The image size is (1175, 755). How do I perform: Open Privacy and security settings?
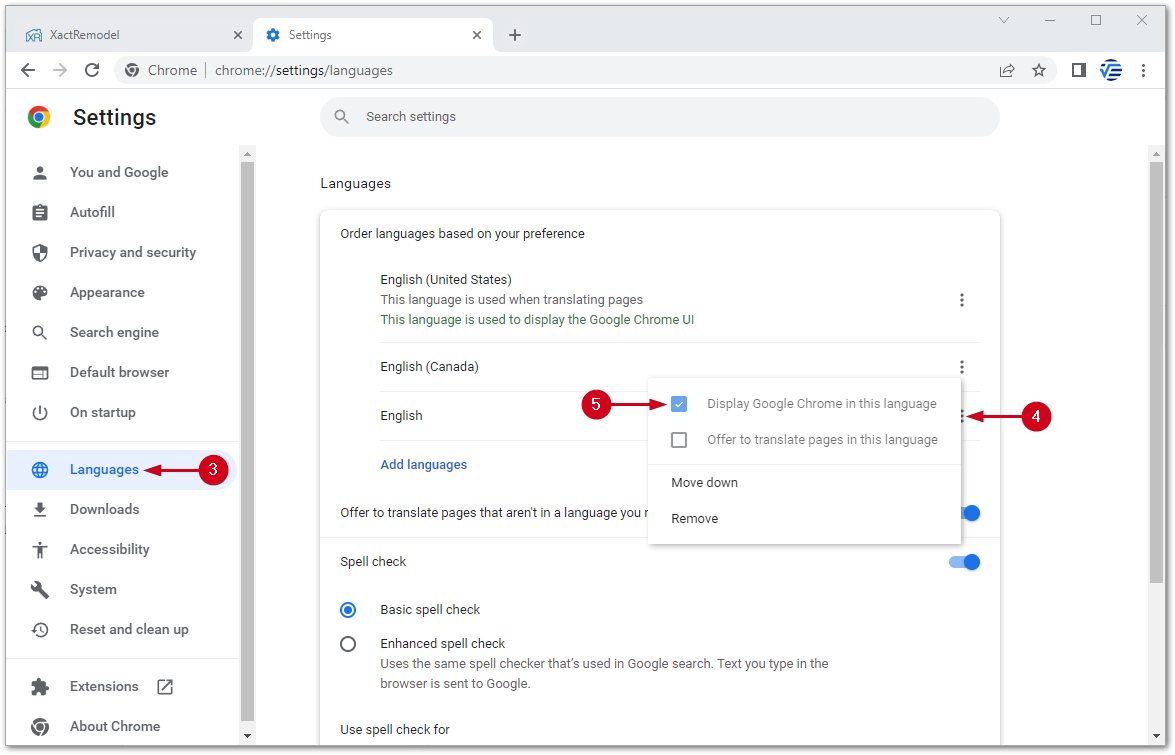coord(132,253)
